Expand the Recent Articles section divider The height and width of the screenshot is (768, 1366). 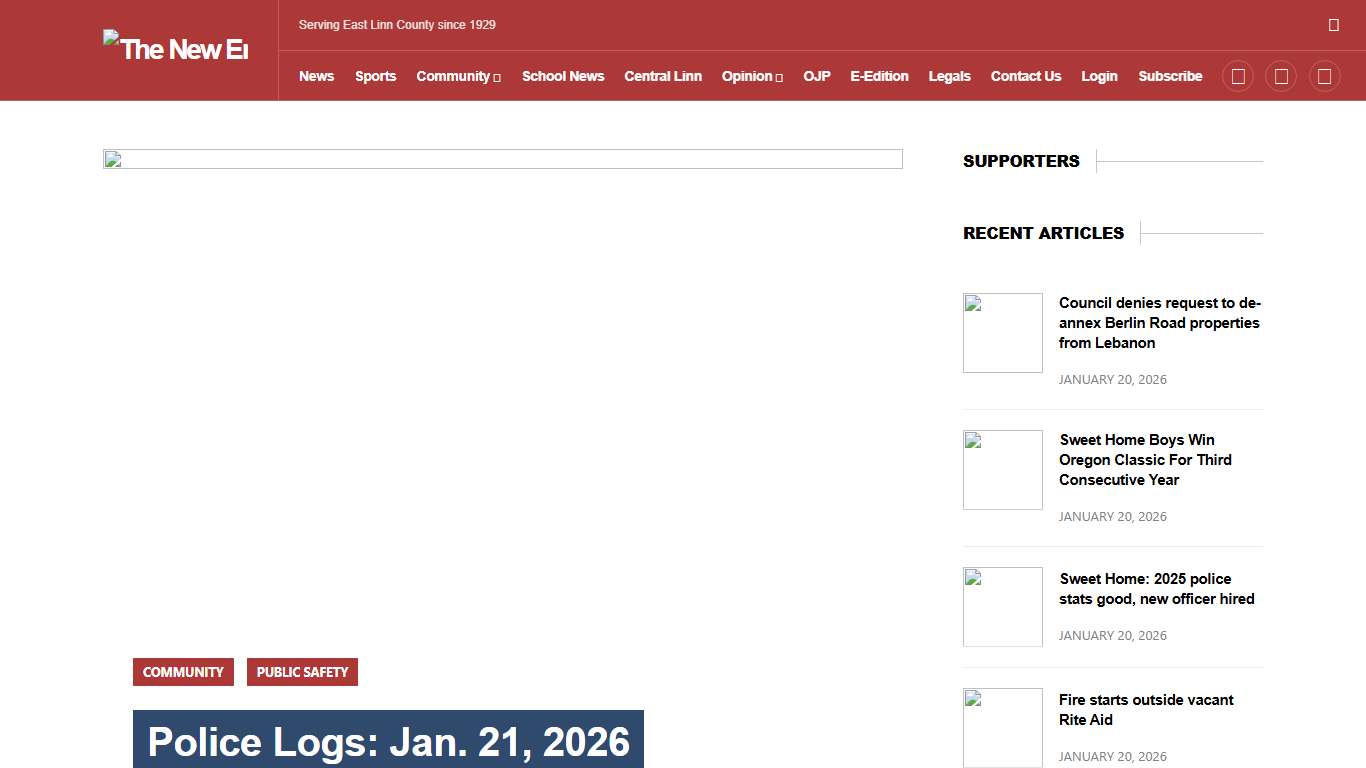1200,233
